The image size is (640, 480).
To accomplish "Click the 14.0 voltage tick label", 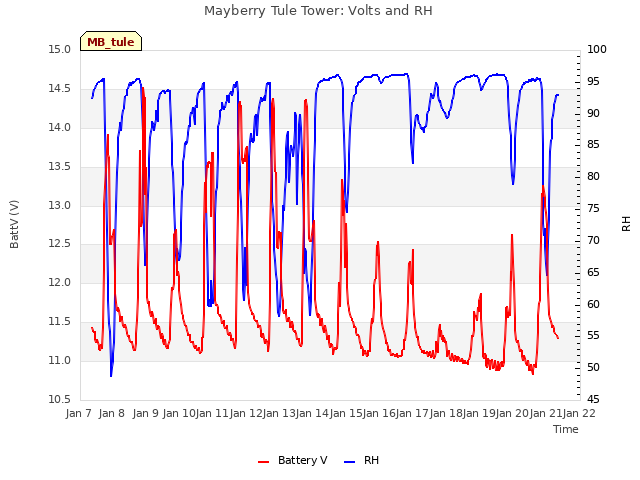I will 59,127.
